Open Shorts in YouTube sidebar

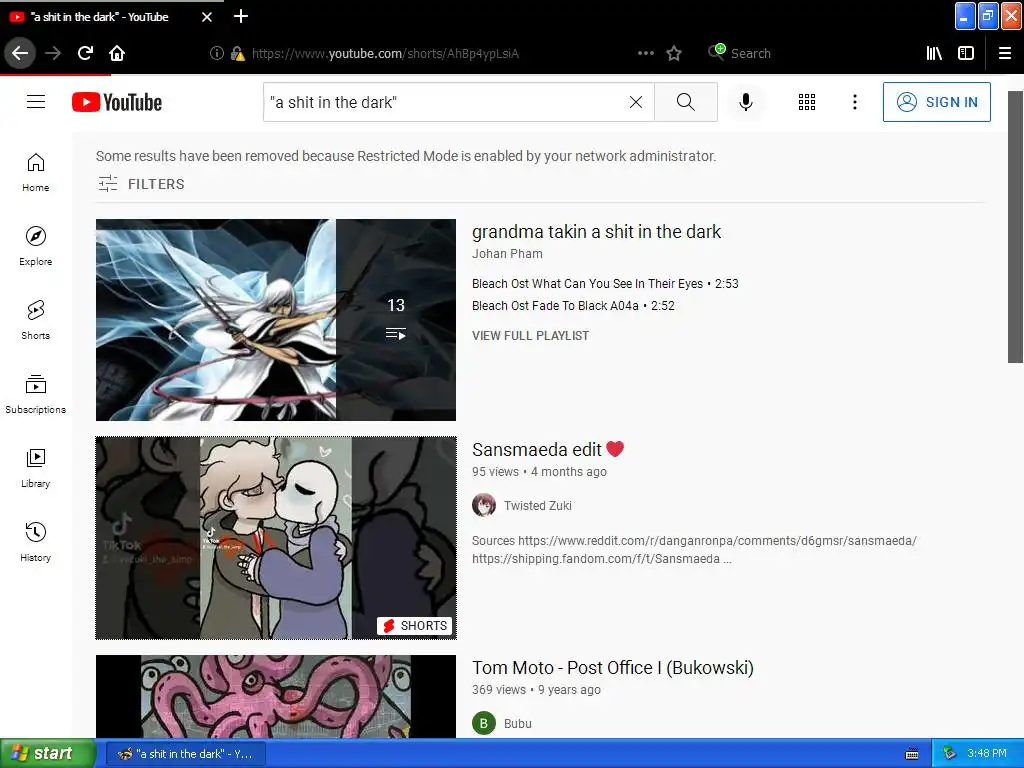pos(36,320)
